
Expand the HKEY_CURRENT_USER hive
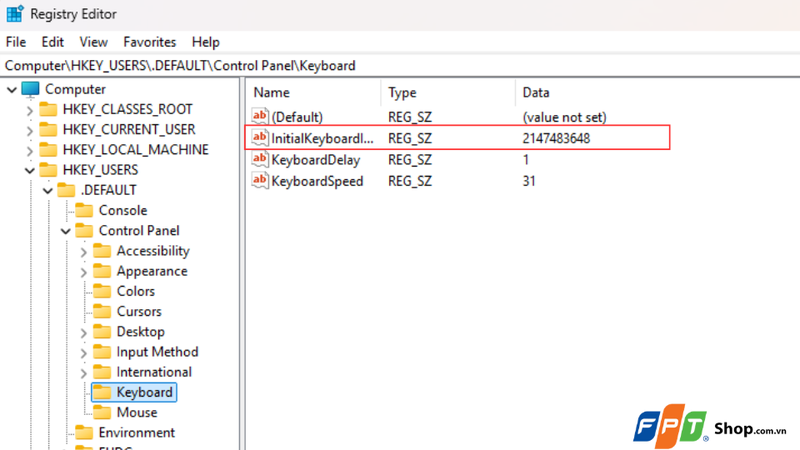(30, 130)
